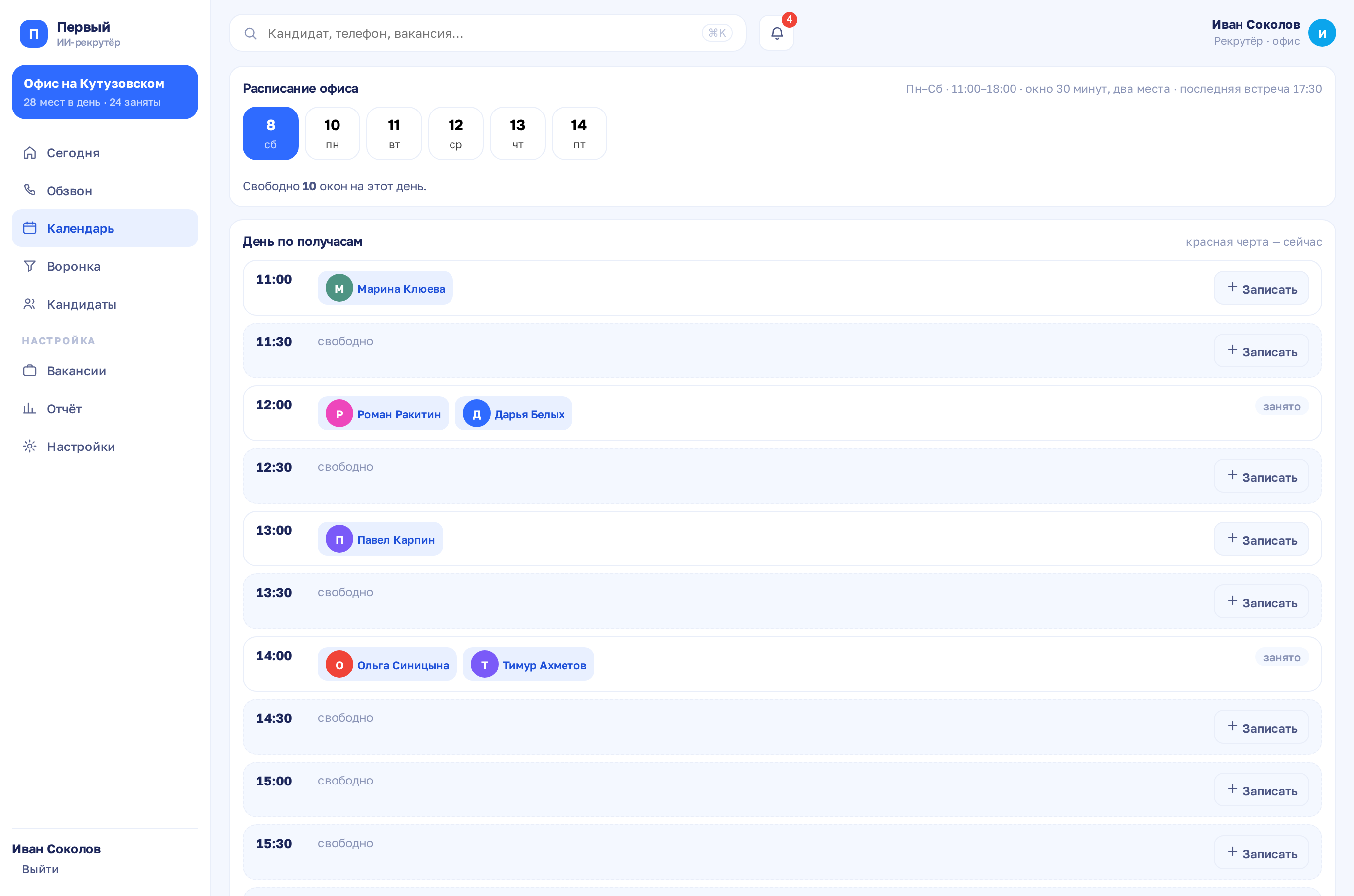Open Настройки in the sidebar
The image size is (1354, 896).
click(x=105, y=447)
